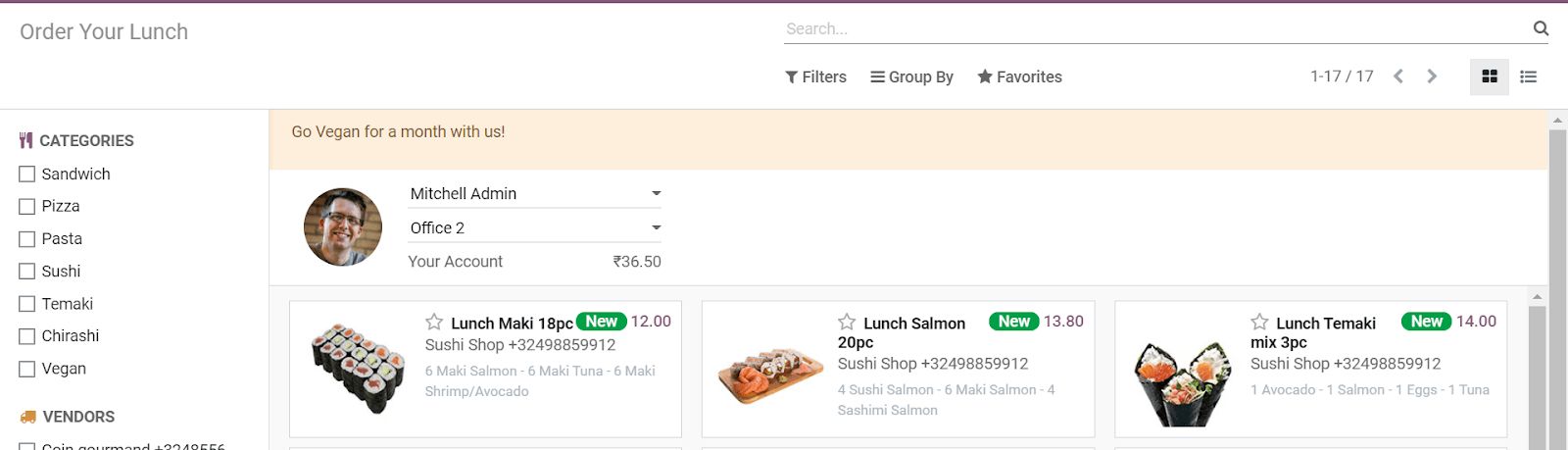Click into the Search field
This screenshot has height=450, width=1568.
coord(1156,29)
